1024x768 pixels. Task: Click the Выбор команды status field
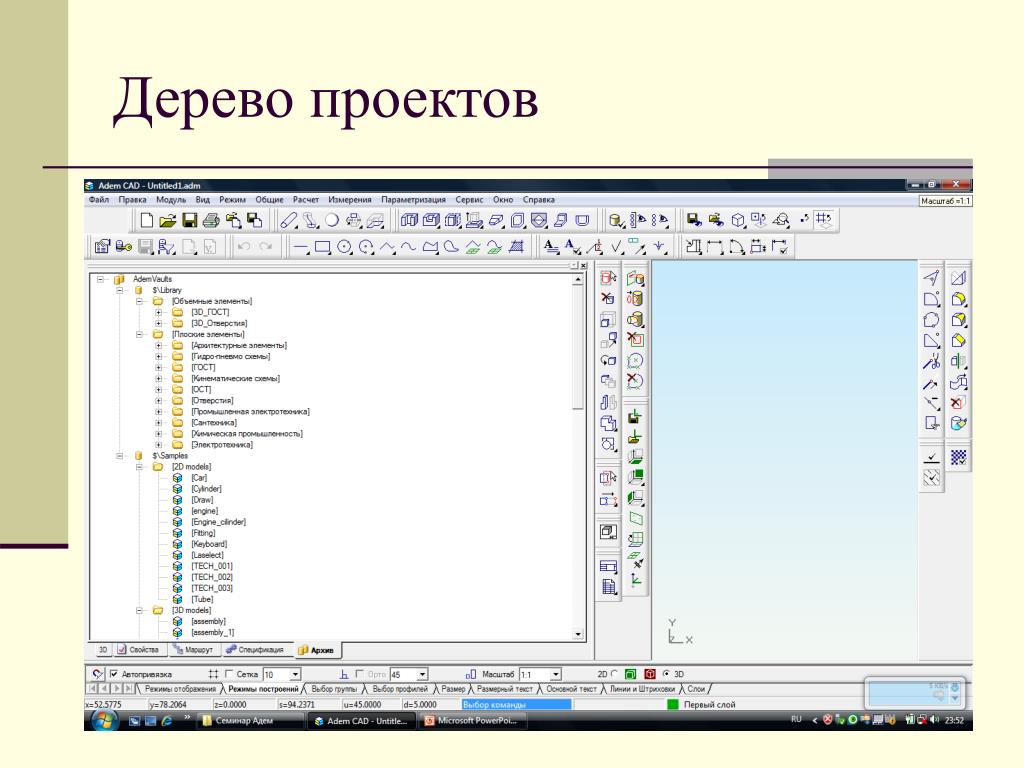pos(516,705)
